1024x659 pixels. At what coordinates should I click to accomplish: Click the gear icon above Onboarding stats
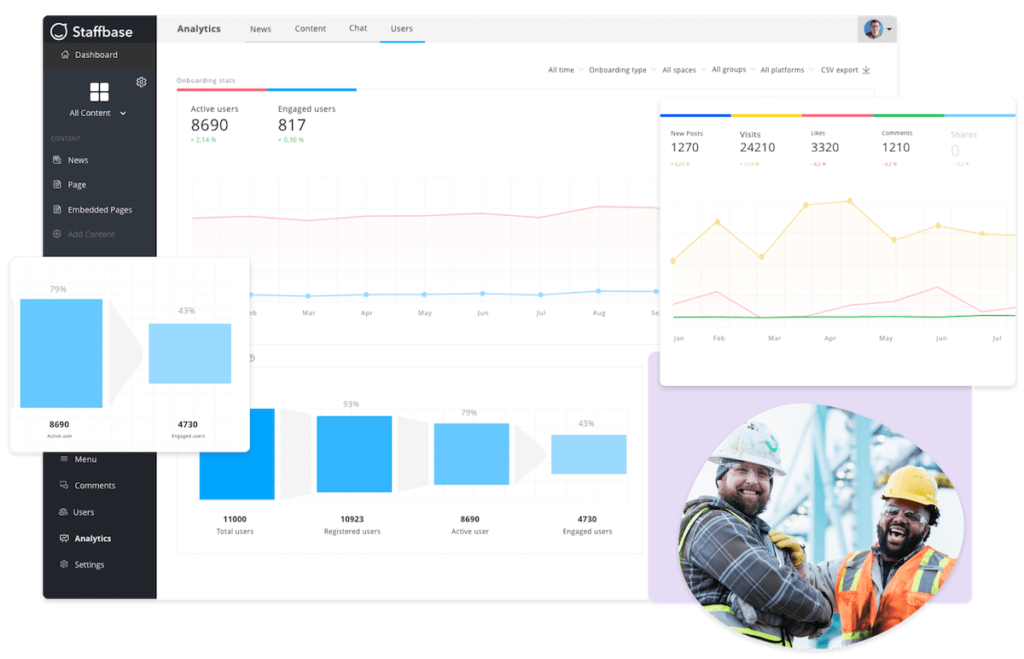(x=141, y=83)
